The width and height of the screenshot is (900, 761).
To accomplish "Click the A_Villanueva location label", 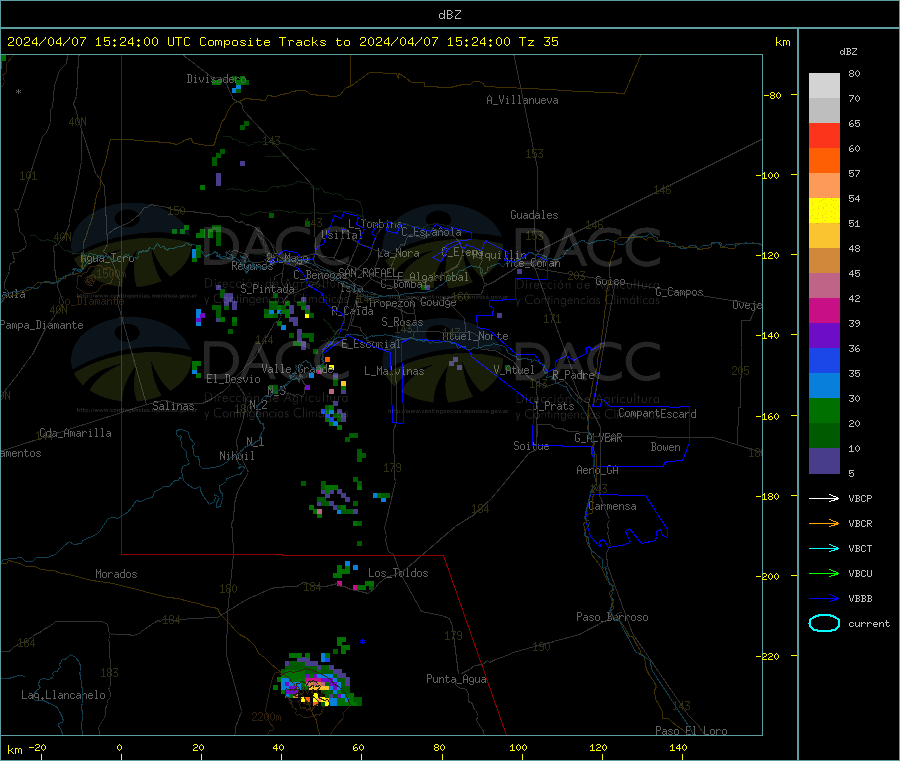I will click(522, 100).
